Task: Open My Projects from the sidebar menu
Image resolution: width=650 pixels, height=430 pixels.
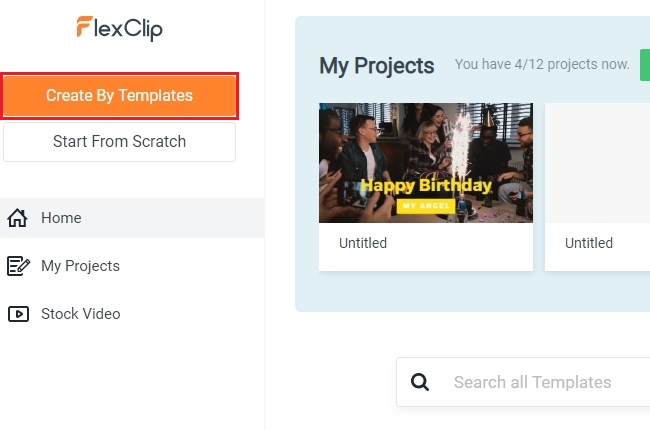Action: pyautogui.click(x=80, y=266)
